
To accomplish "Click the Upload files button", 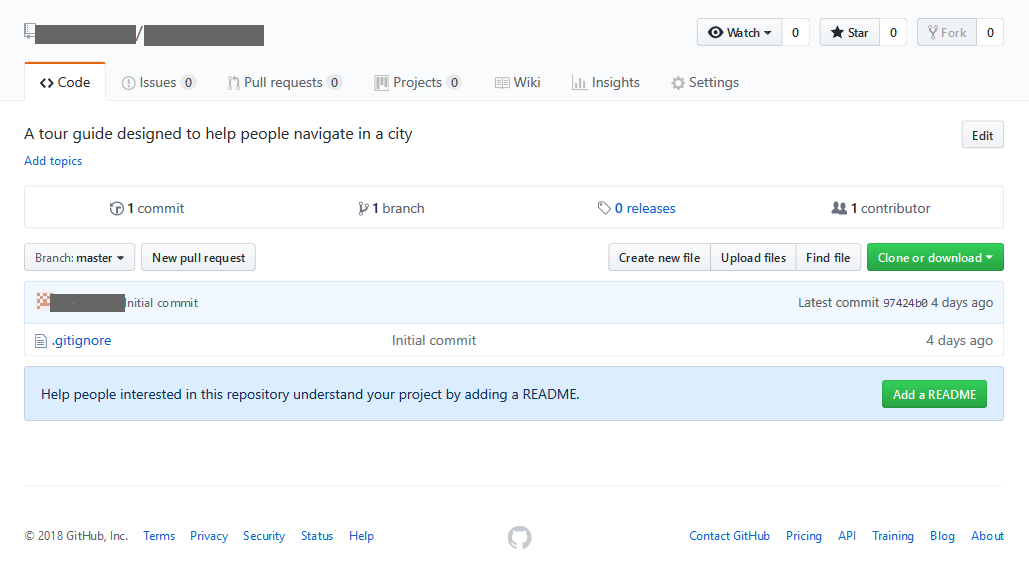I will click(x=753, y=257).
